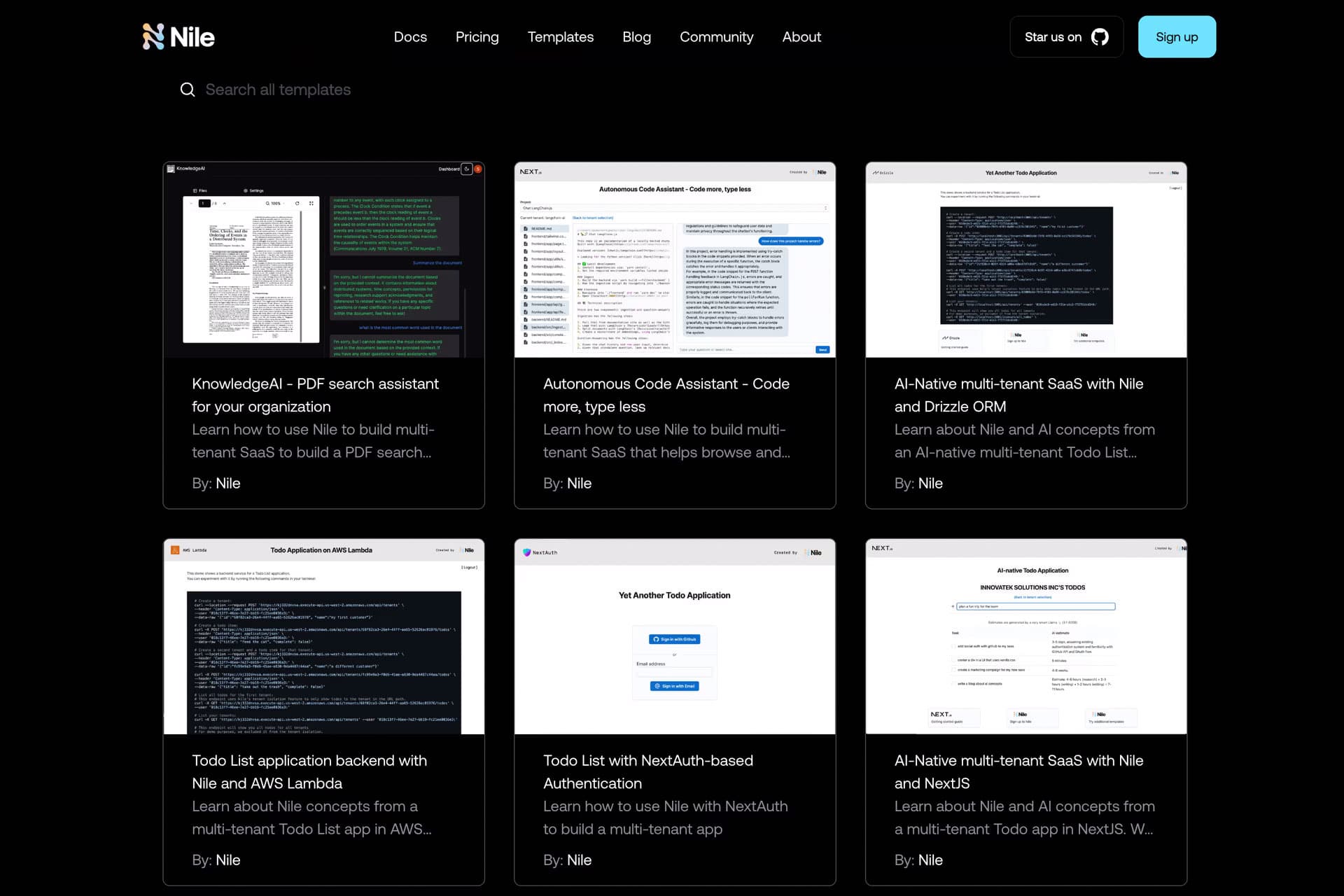Viewport: 1344px width, 896px height.
Task: Open the Docs menu item
Action: pyautogui.click(x=410, y=37)
